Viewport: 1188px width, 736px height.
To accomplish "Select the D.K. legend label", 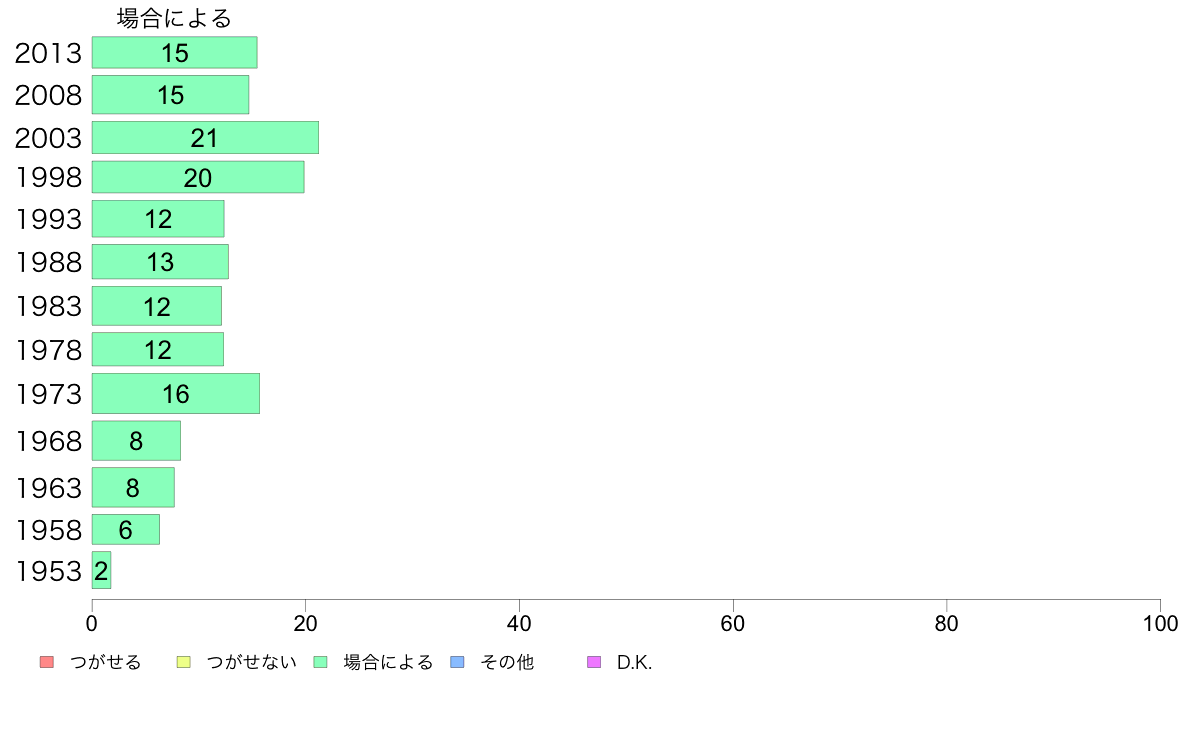I will 634,662.
